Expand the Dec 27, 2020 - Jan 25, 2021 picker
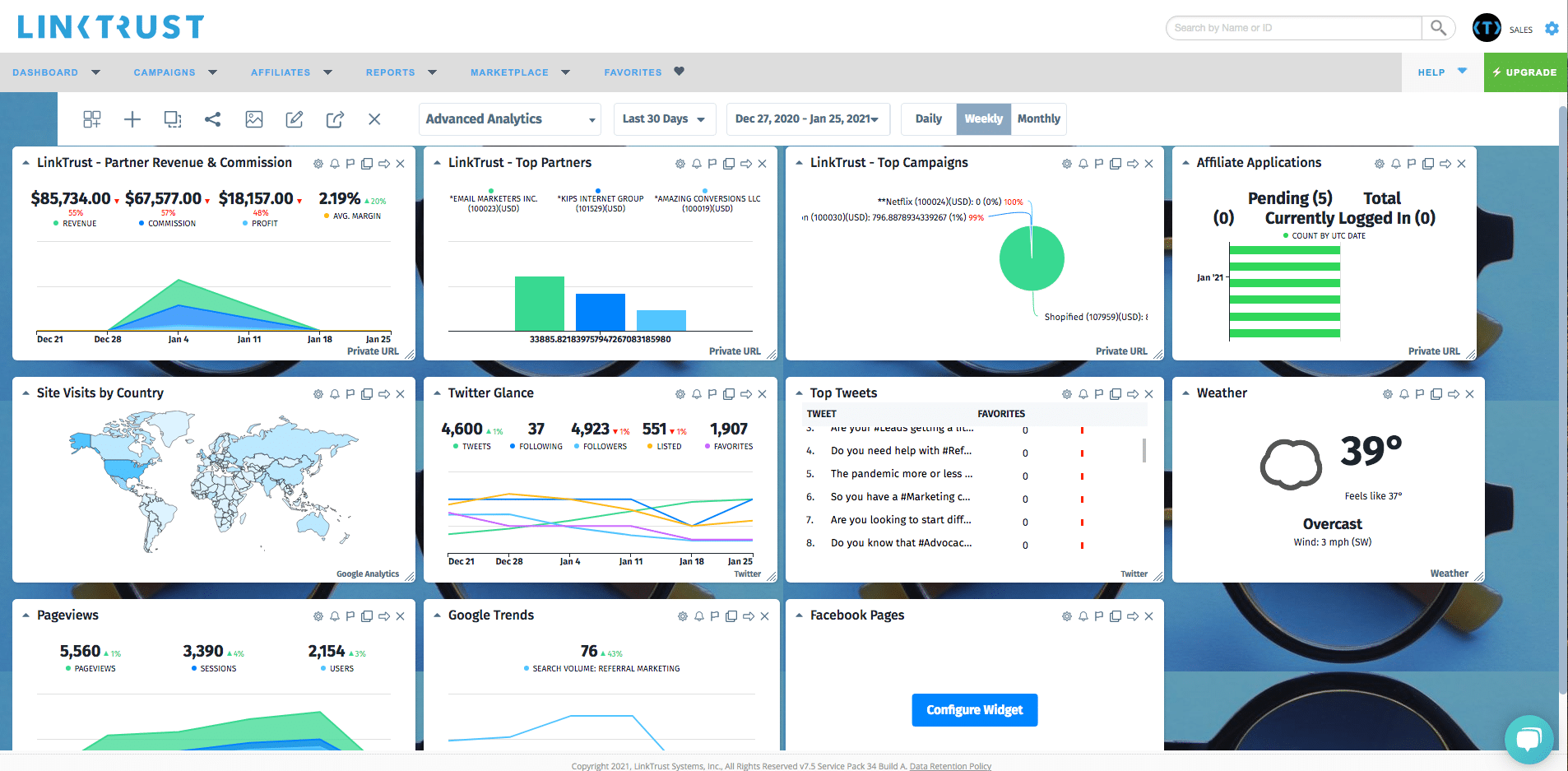The image size is (1568, 771). (x=807, y=118)
